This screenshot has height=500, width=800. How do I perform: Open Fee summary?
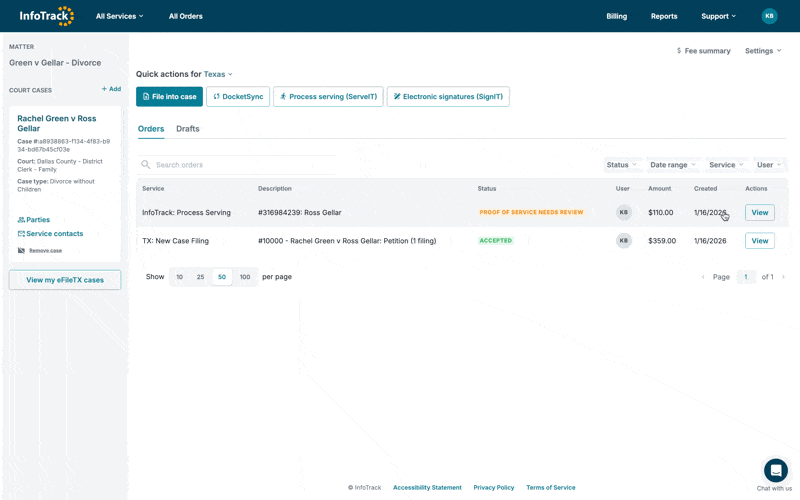(x=703, y=51)
